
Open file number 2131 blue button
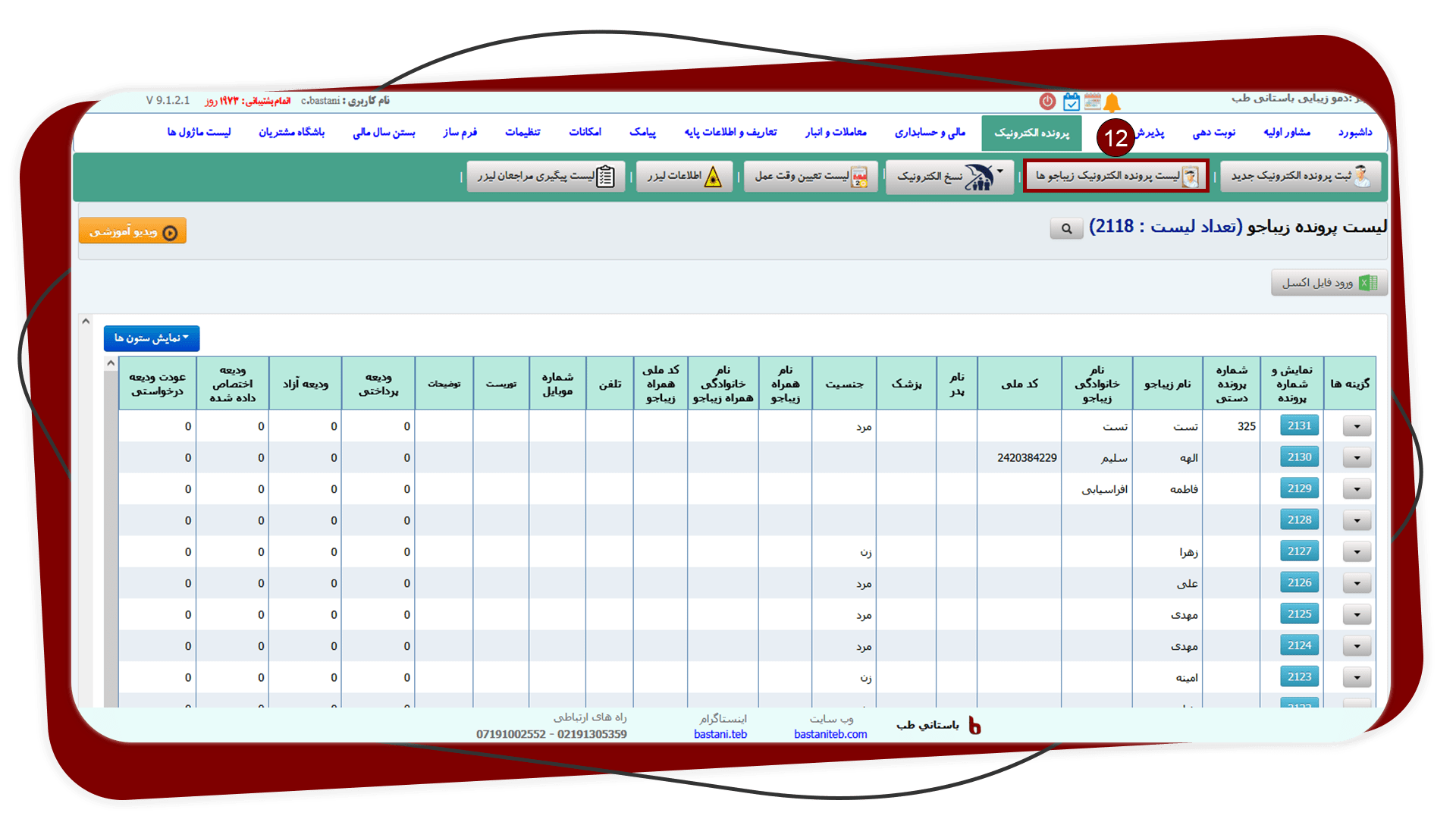1299,425
